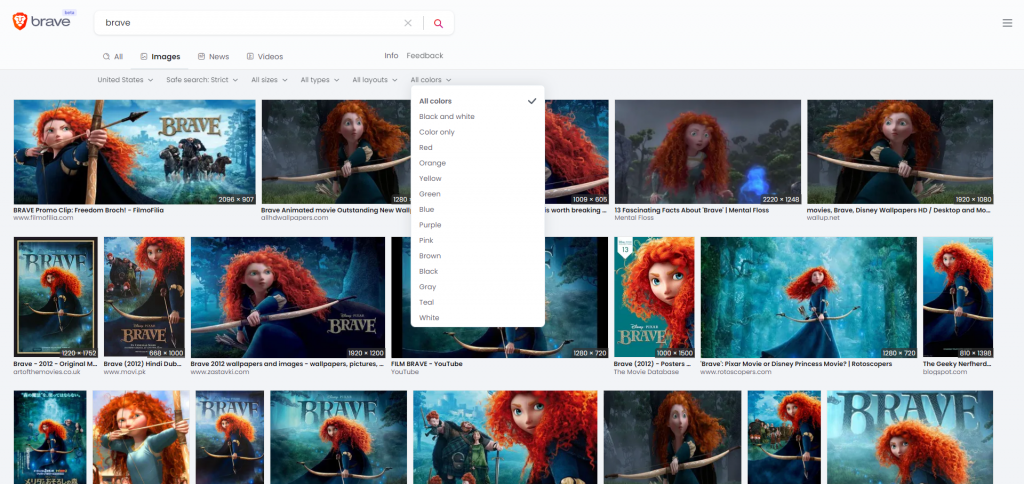Open the hamburger menu icon
The width and height of the screenshot is (1024, 484).
[1007, 23]
